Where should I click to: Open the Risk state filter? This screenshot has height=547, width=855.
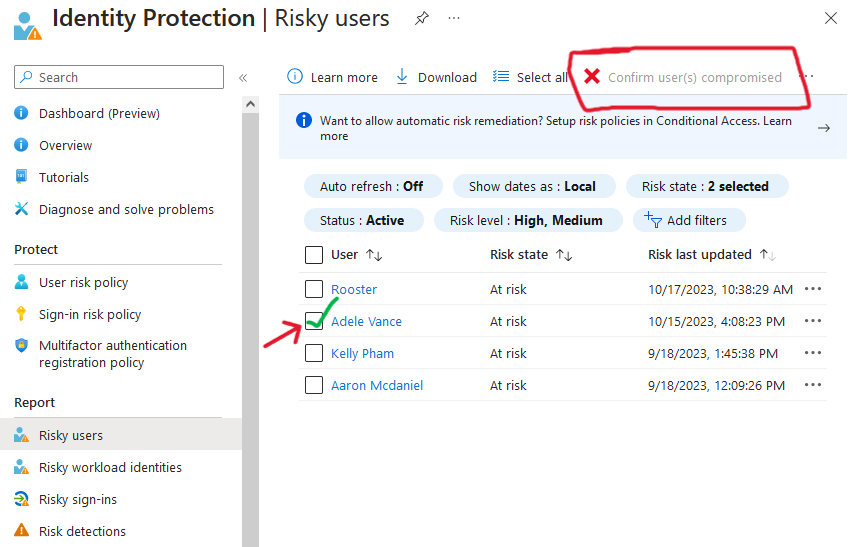pos(707,187)
